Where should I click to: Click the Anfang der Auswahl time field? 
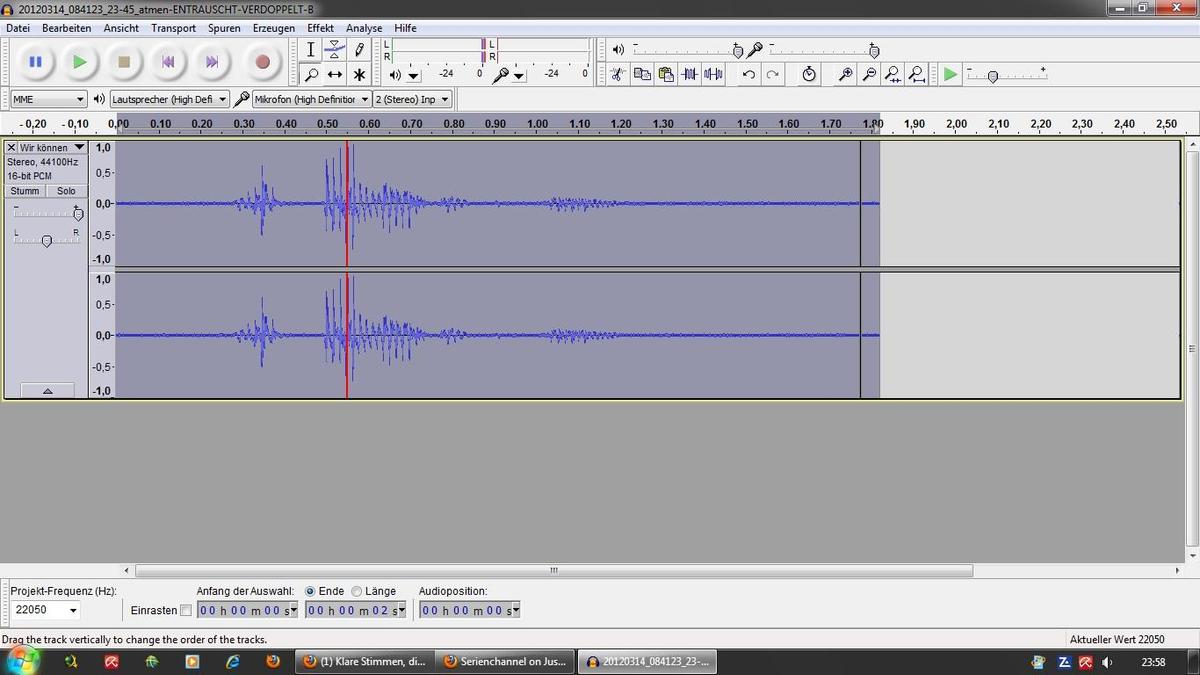coord(247,610)
